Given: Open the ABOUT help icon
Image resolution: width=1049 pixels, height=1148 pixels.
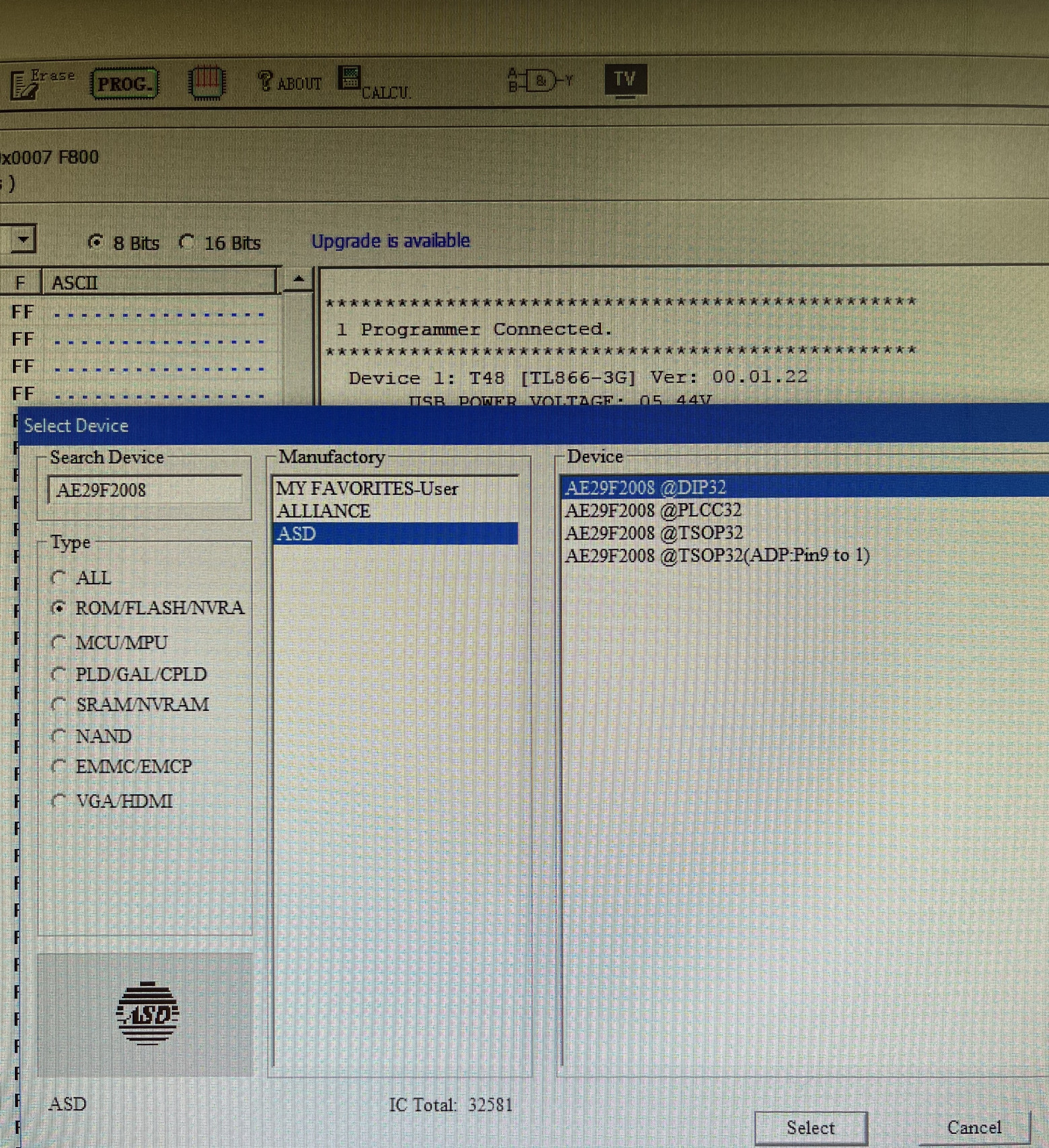Looking at the screenshot, I should point(290,82).
